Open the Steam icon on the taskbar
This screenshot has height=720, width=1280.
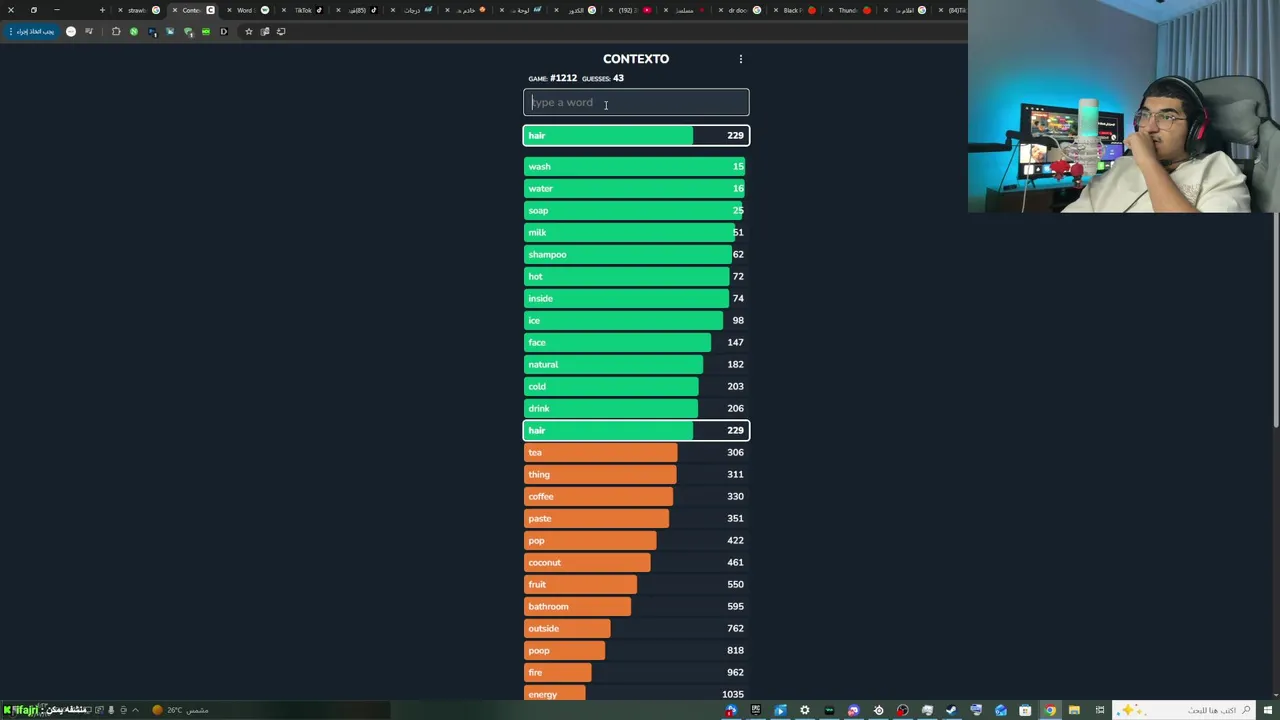click(951, 710)
